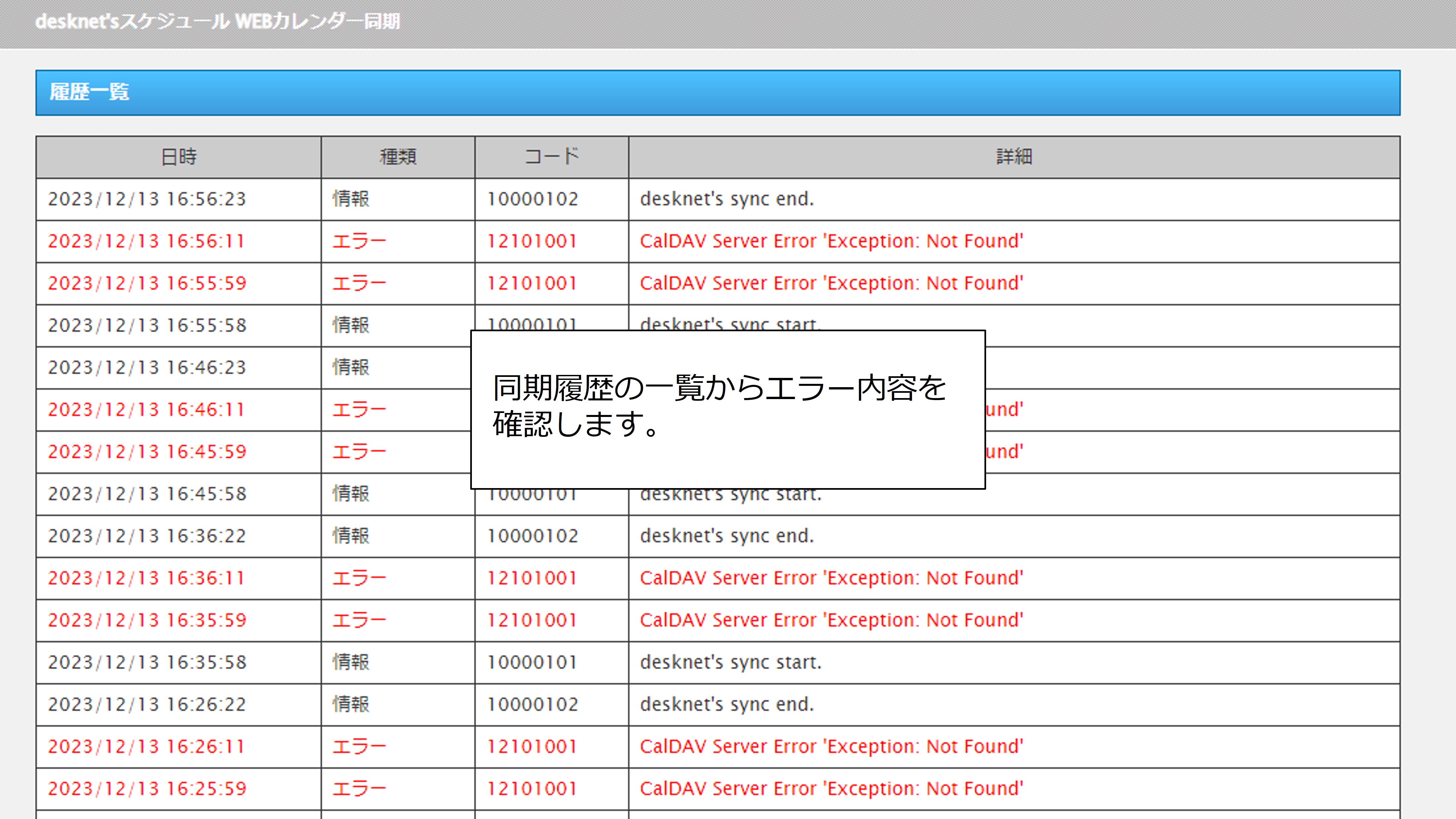Click the timestamp 2023/12/13 16:26:22
Image resolution: width=1456 pixels, height=819 pixels.
click(x=147, y=704)
